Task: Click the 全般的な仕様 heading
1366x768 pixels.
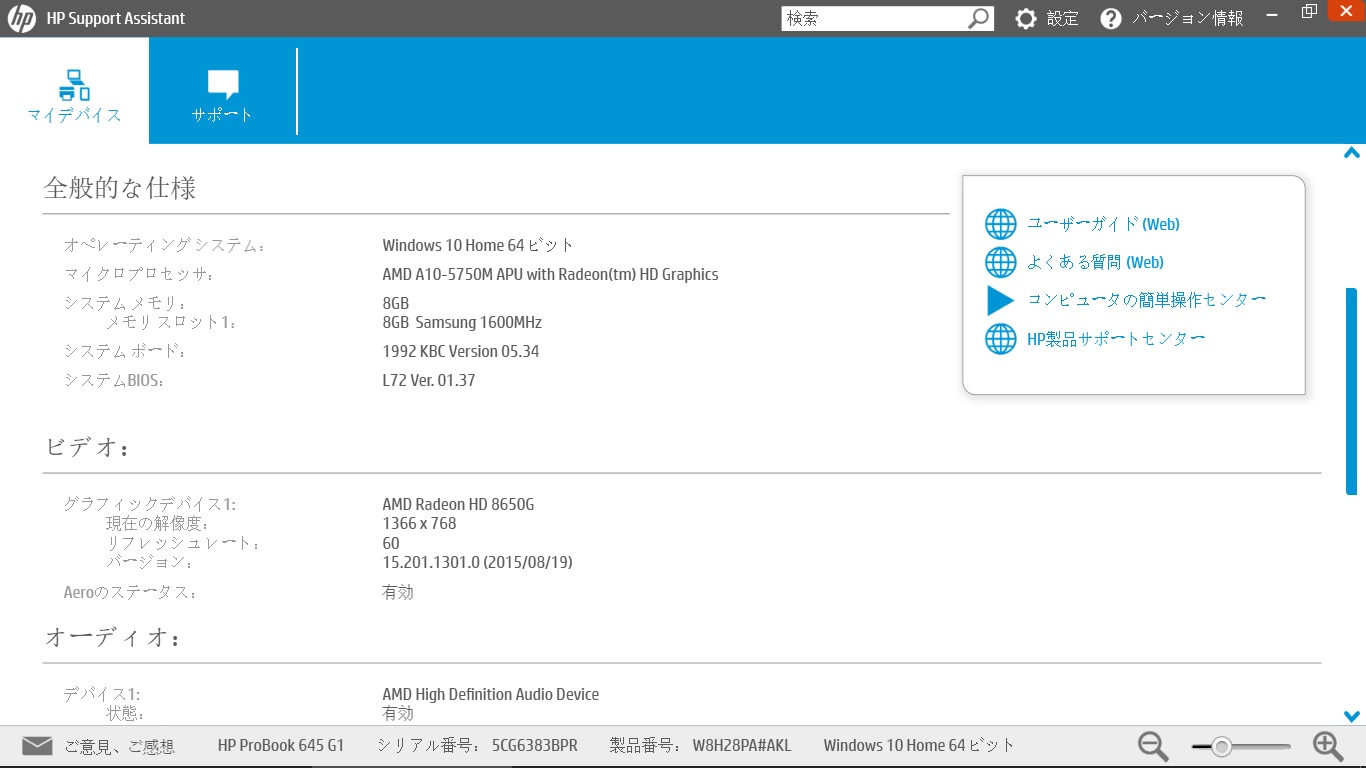Action: tap(120, 188)
